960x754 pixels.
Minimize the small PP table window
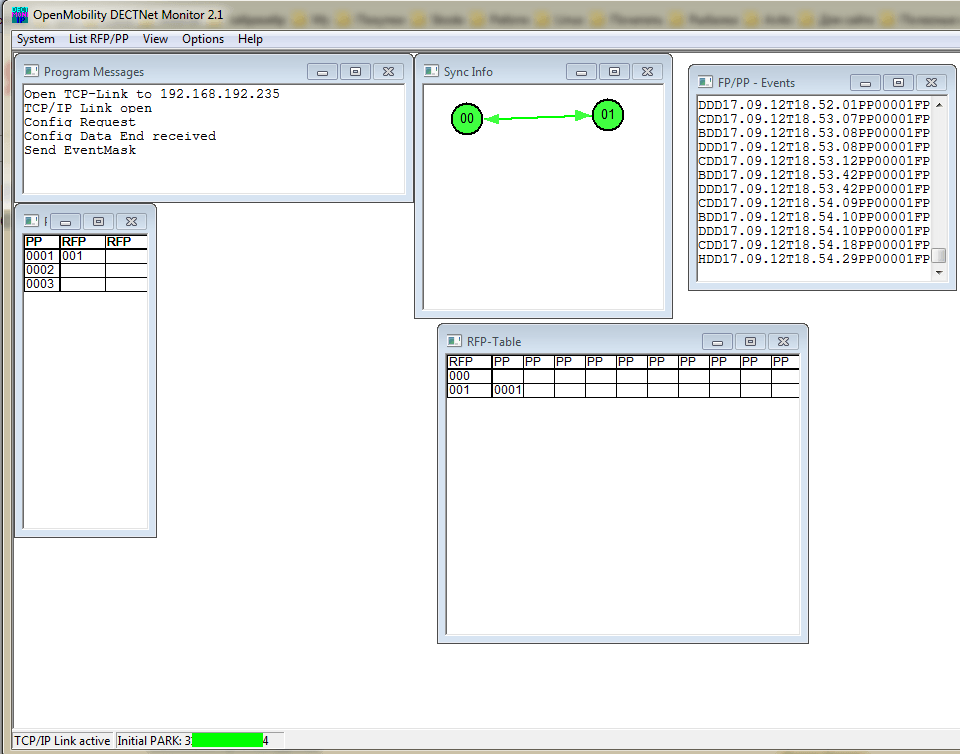(66, 222)
